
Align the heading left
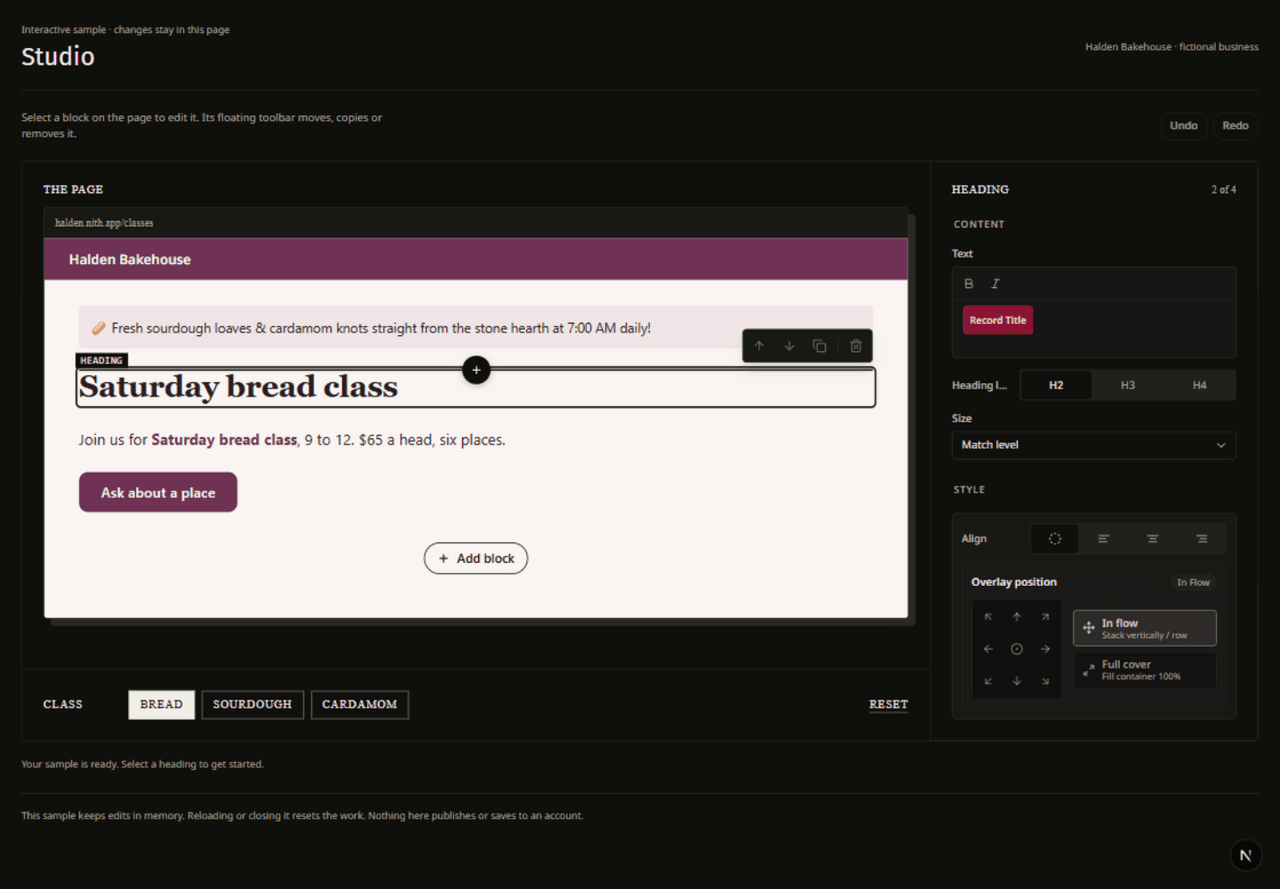1104,539
